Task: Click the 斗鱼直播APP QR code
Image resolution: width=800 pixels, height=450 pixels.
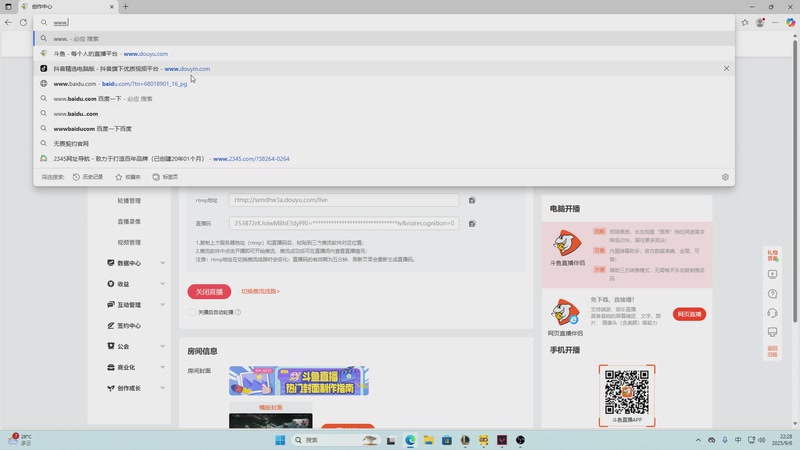Action: point(627,392)
